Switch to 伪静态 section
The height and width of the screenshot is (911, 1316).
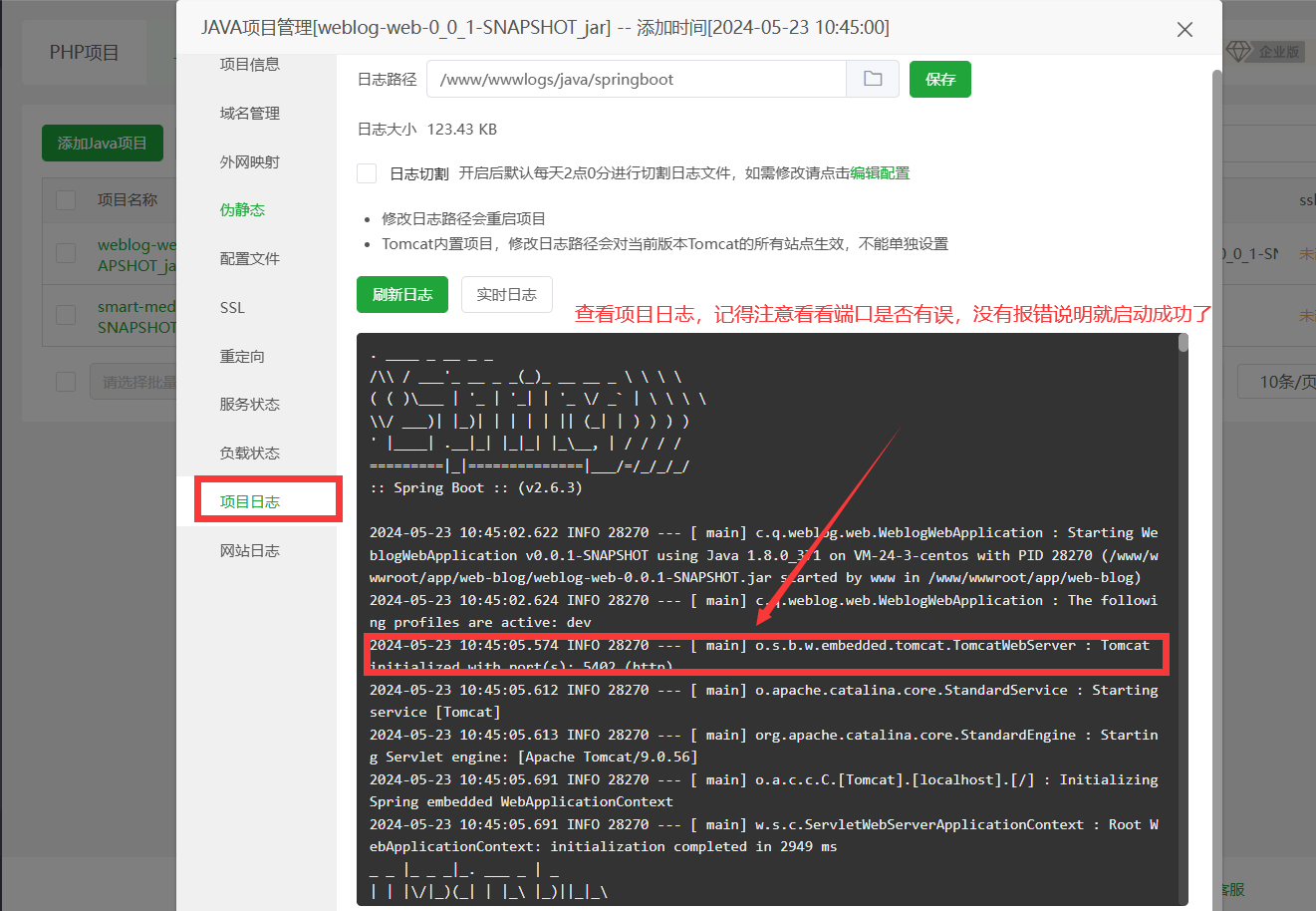coord(242,209)
